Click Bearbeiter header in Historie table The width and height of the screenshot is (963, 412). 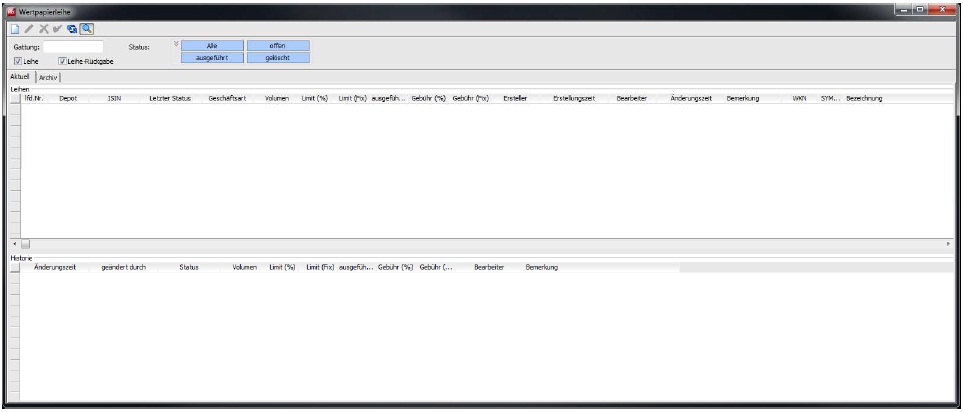coord(489,268)
